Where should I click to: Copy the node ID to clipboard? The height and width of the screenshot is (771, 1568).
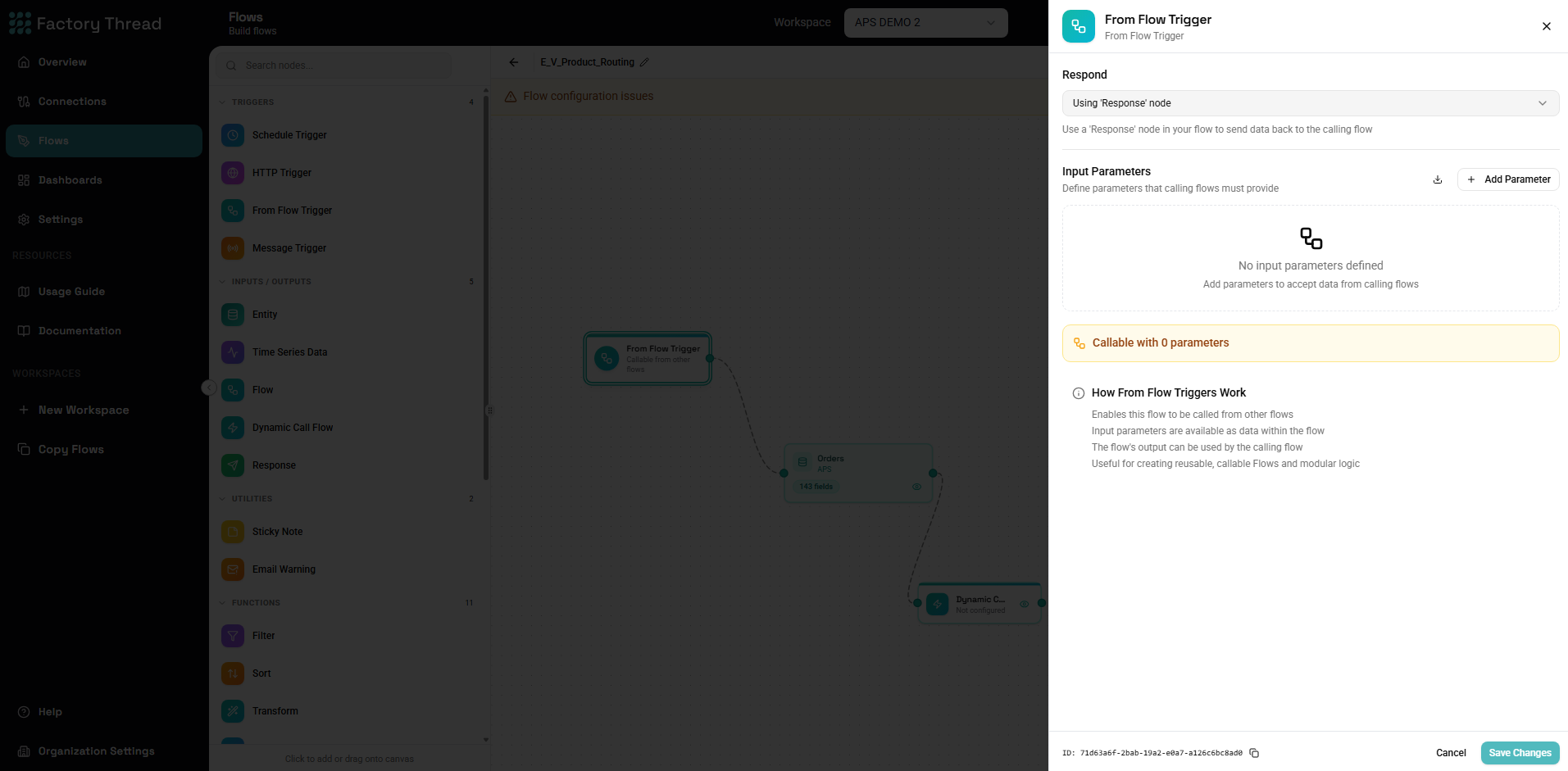1254,753
